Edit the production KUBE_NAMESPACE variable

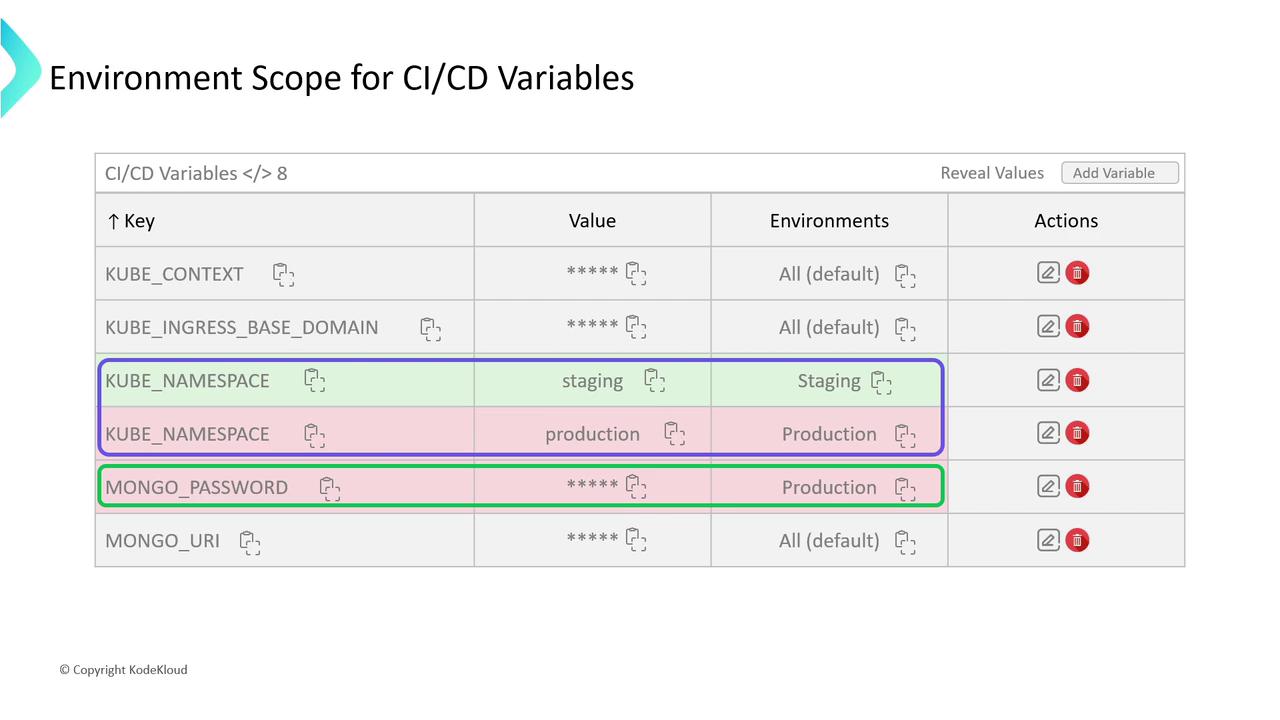1048,433
